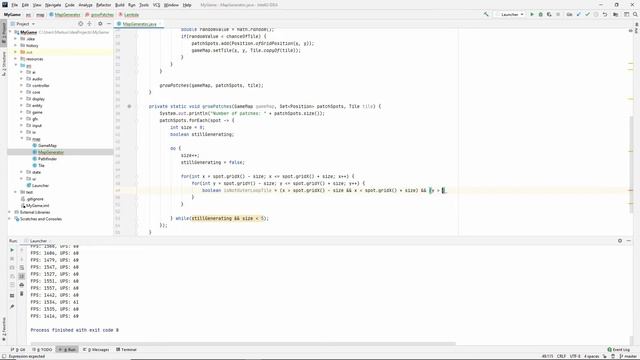This screenshot has width=640, height=360.
Task: Click the Run console horizontal scrollbar
Action: point(243,344)
